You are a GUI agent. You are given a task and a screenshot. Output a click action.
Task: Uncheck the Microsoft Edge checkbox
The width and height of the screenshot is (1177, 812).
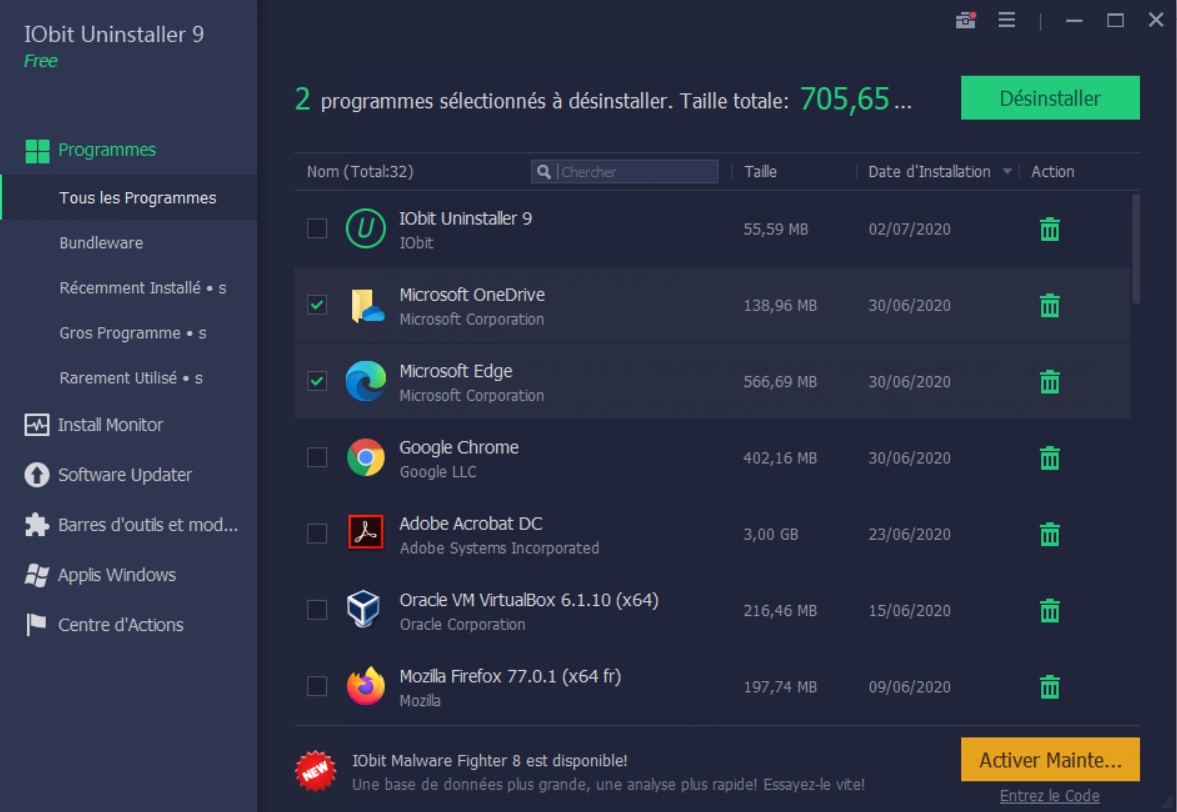click(x=317, y=381)
